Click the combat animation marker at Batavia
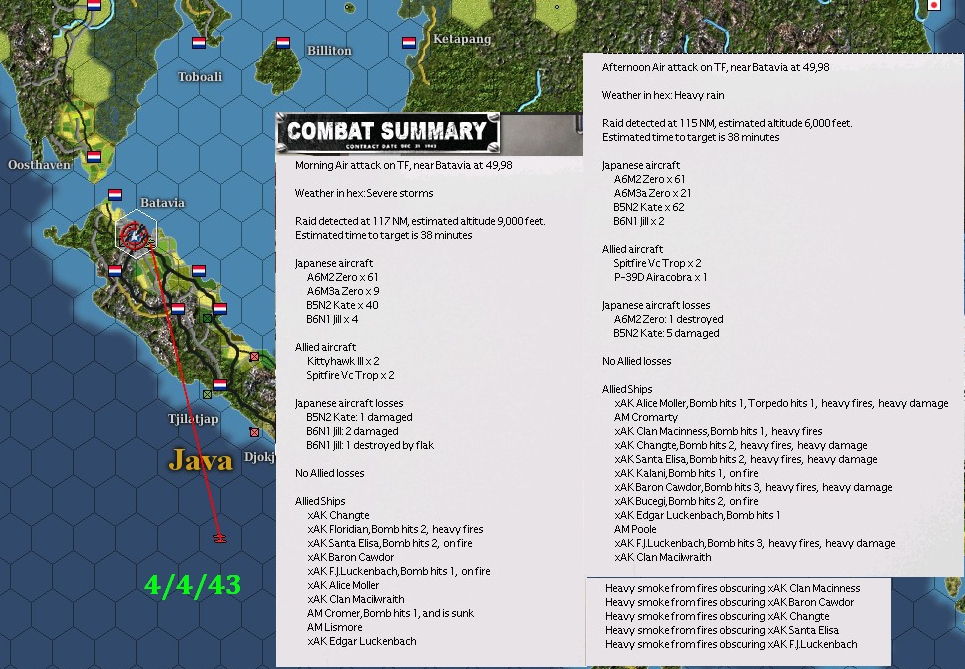 133,236
